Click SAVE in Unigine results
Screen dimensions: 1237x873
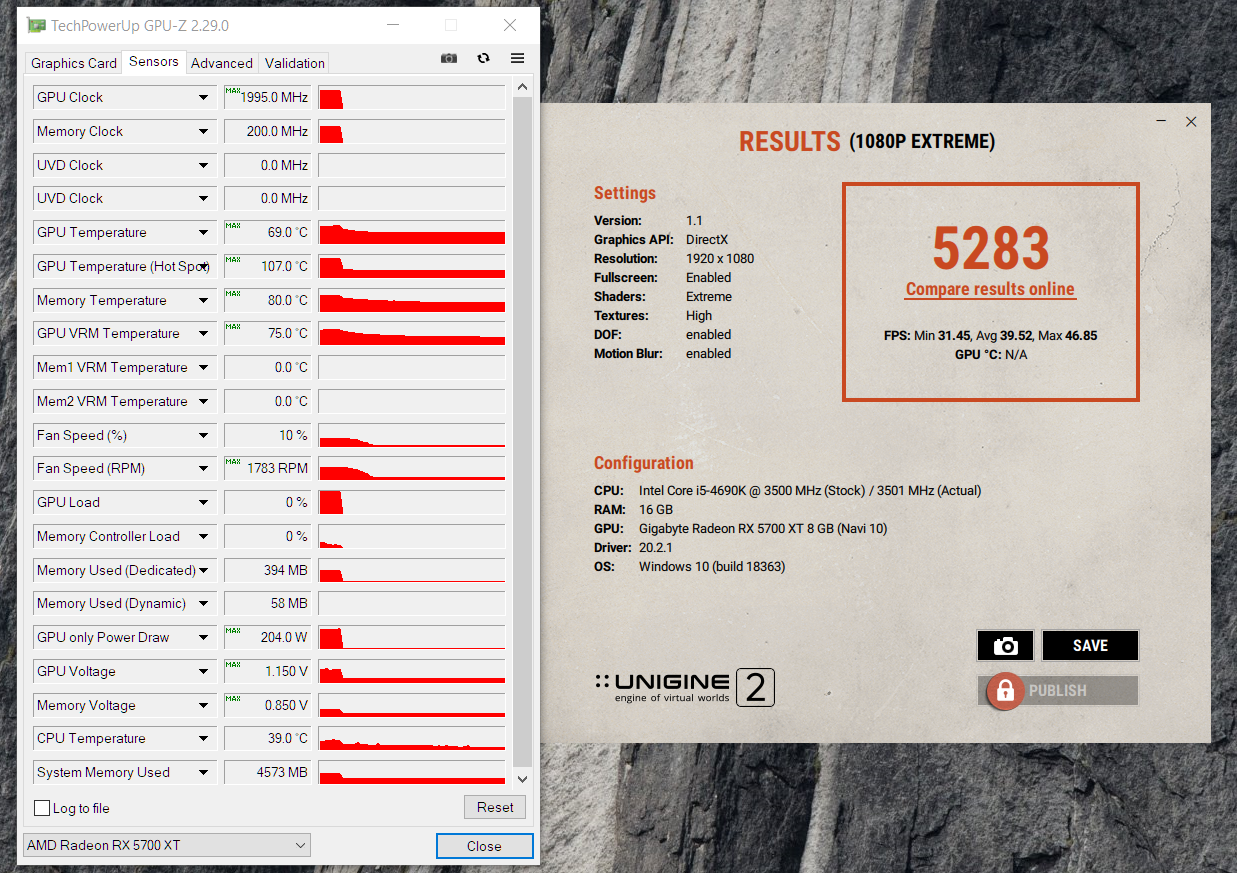pyautogui.click(x=1090, y=646)
